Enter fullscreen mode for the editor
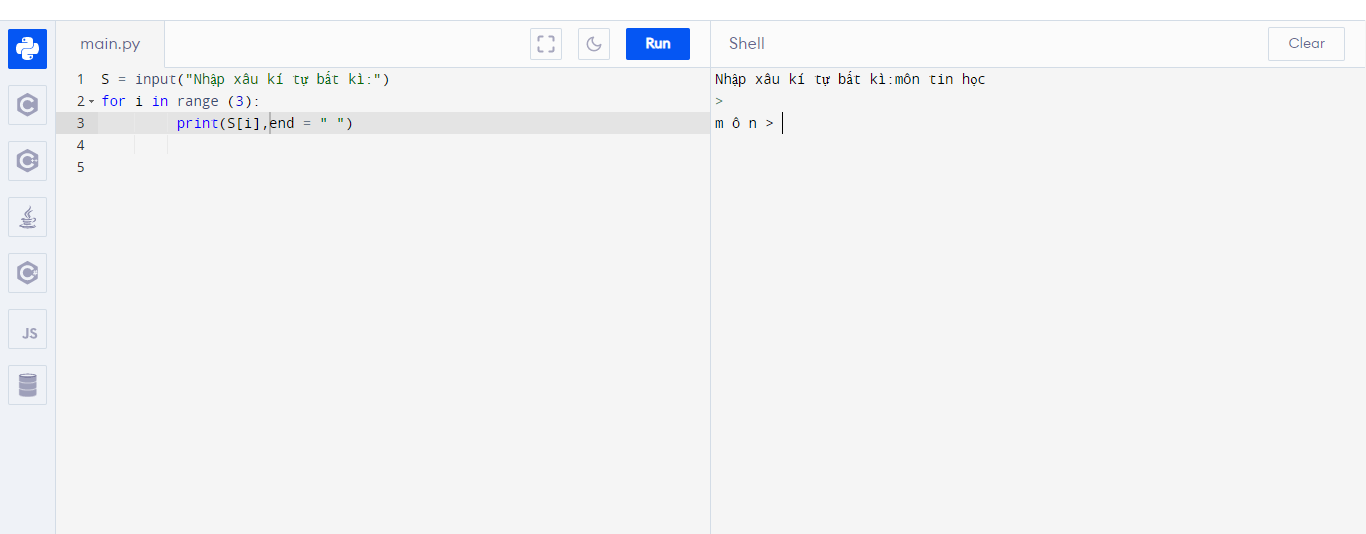The image size is (1366, 534). (546, 44)
